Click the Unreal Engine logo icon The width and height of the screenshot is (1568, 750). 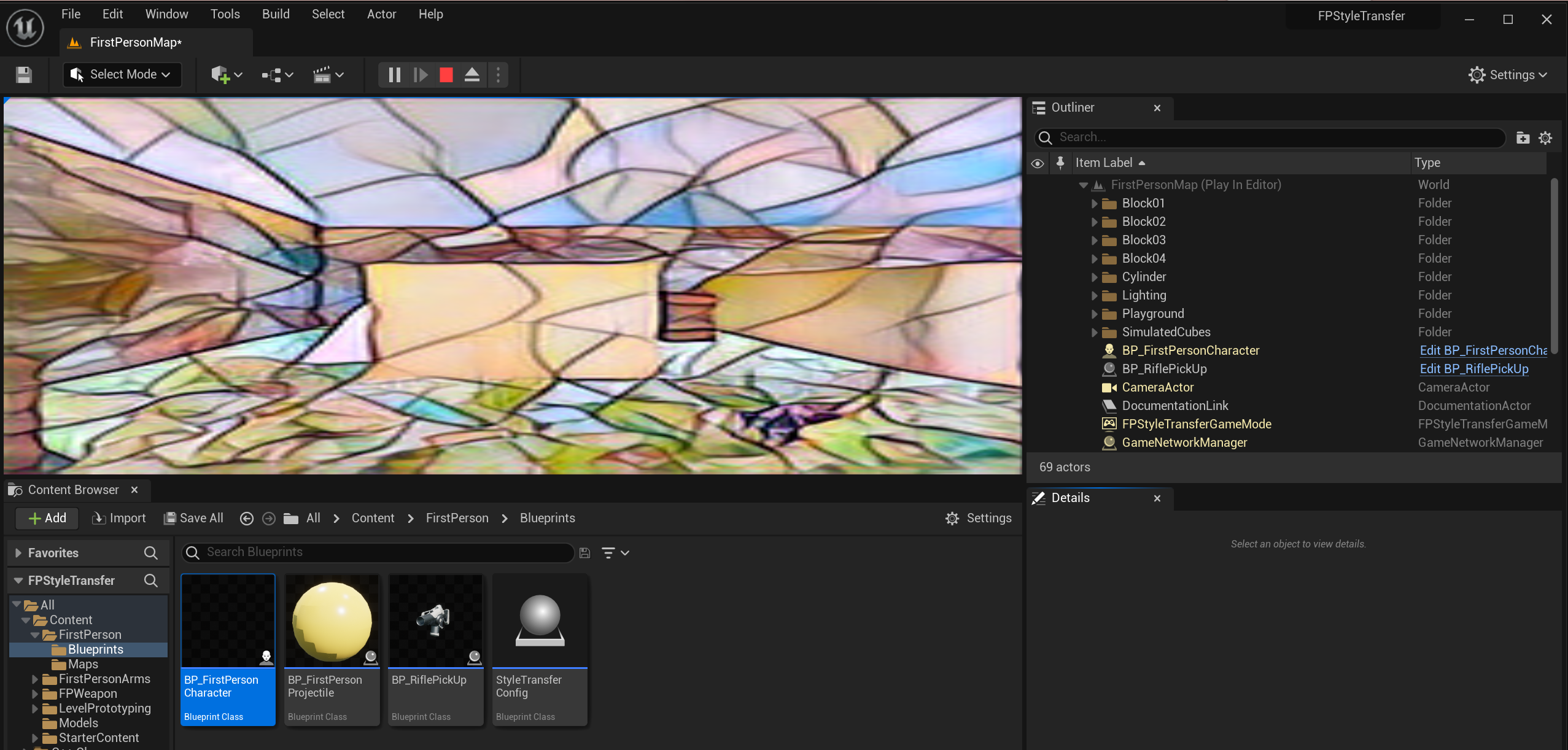coord(25,28)
